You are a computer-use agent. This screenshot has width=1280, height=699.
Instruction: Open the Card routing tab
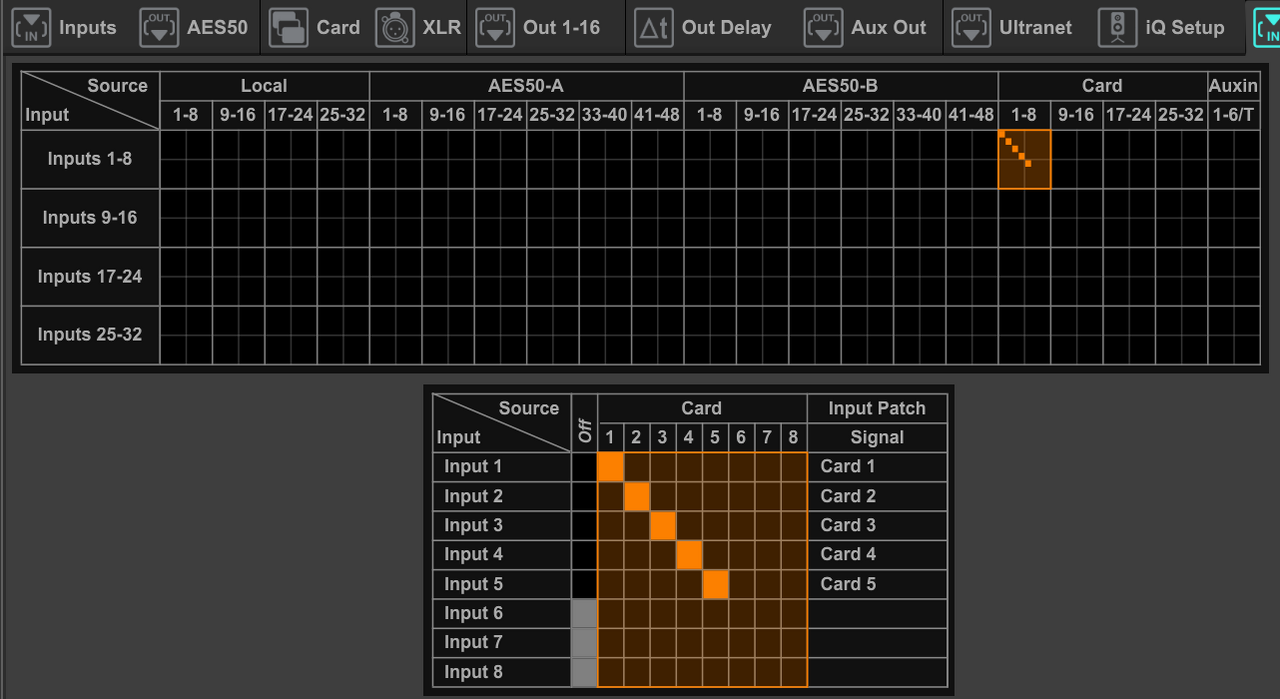coord(314,27)
